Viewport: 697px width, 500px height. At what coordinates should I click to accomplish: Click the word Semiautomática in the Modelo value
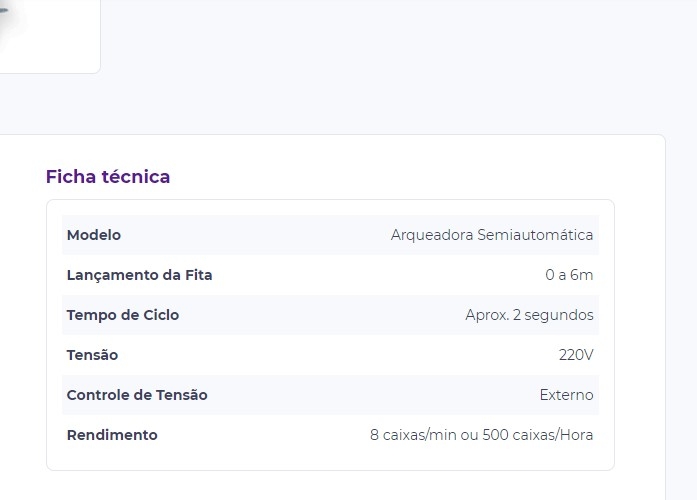click(x=535, y=235)
